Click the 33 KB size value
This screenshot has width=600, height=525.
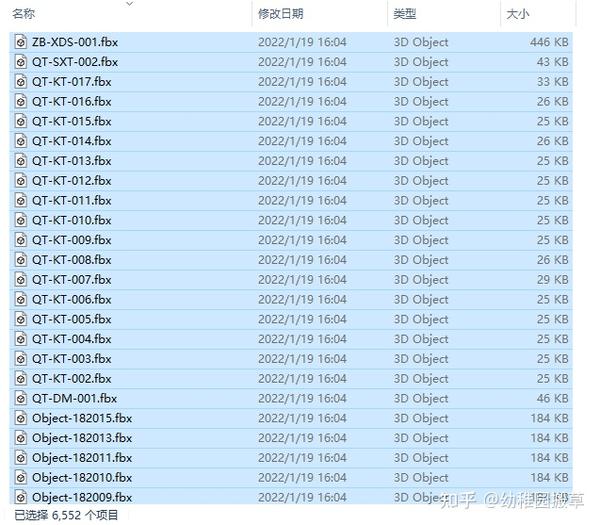tap(553, 82)
